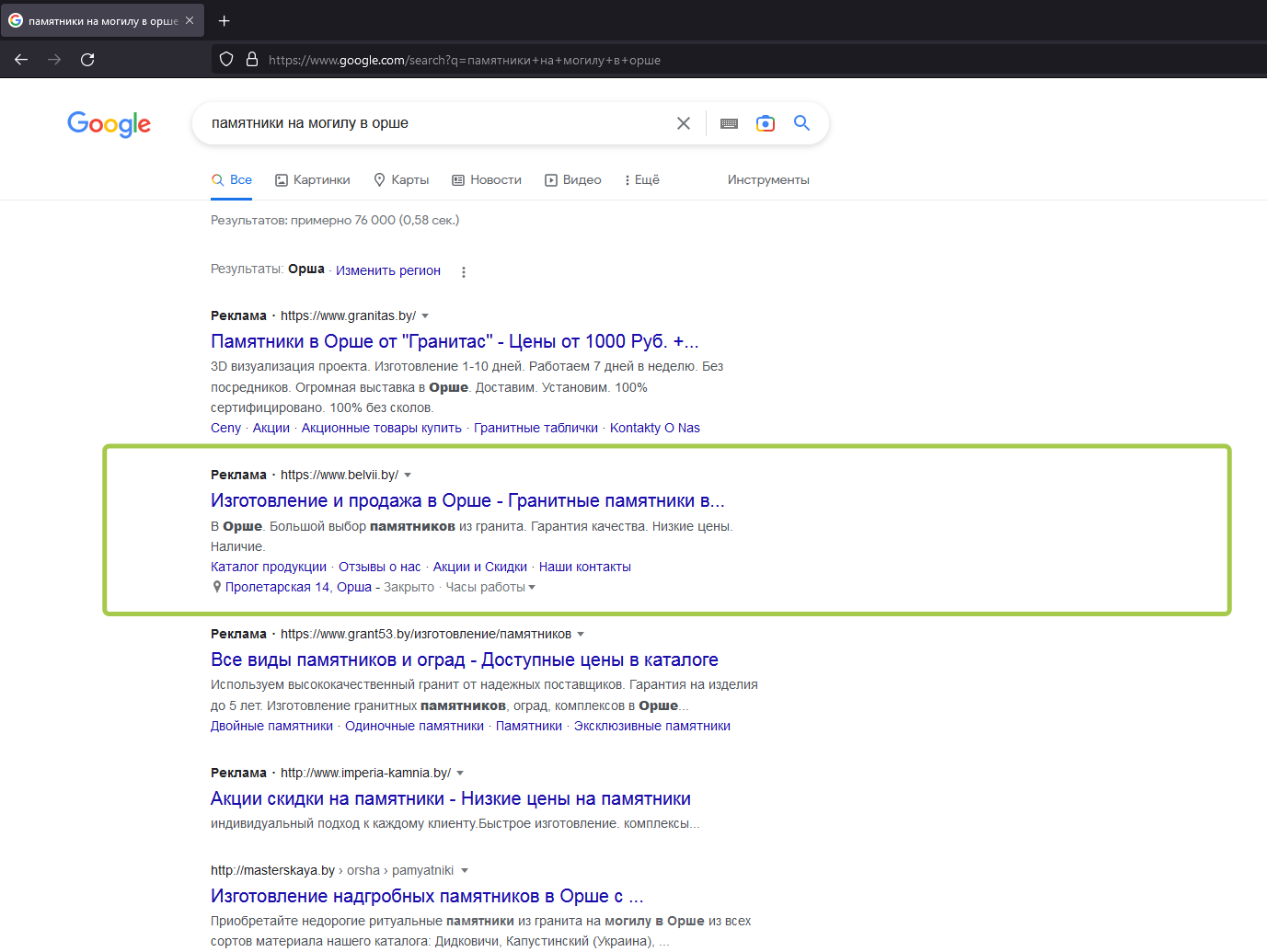Click the browser URL address bar
This screenshot has height=952, width=1267.
tap(736, 60)
